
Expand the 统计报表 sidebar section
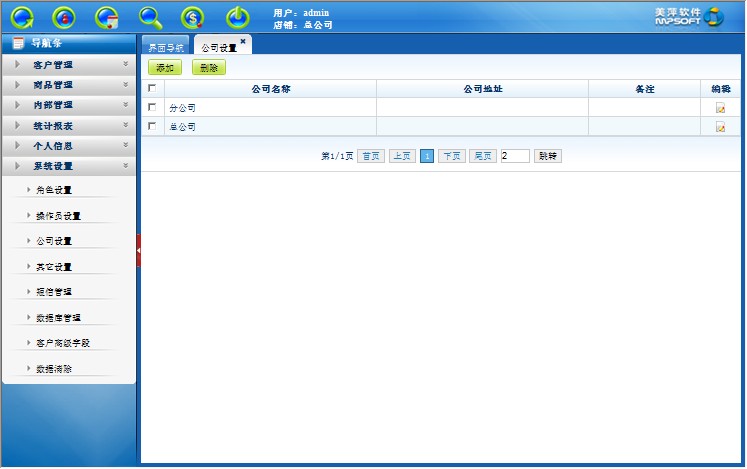tap(68, 126)
